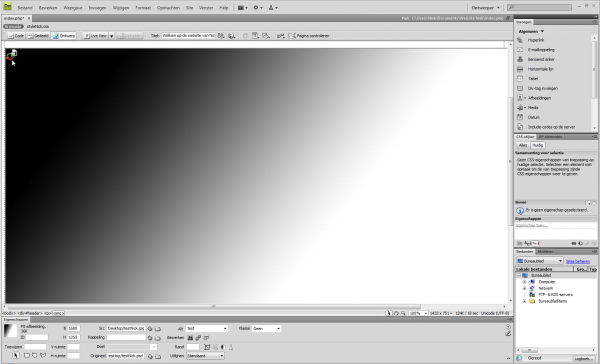Open the Opdrachten menu
The image size is (600, 364).
(168, 8)
